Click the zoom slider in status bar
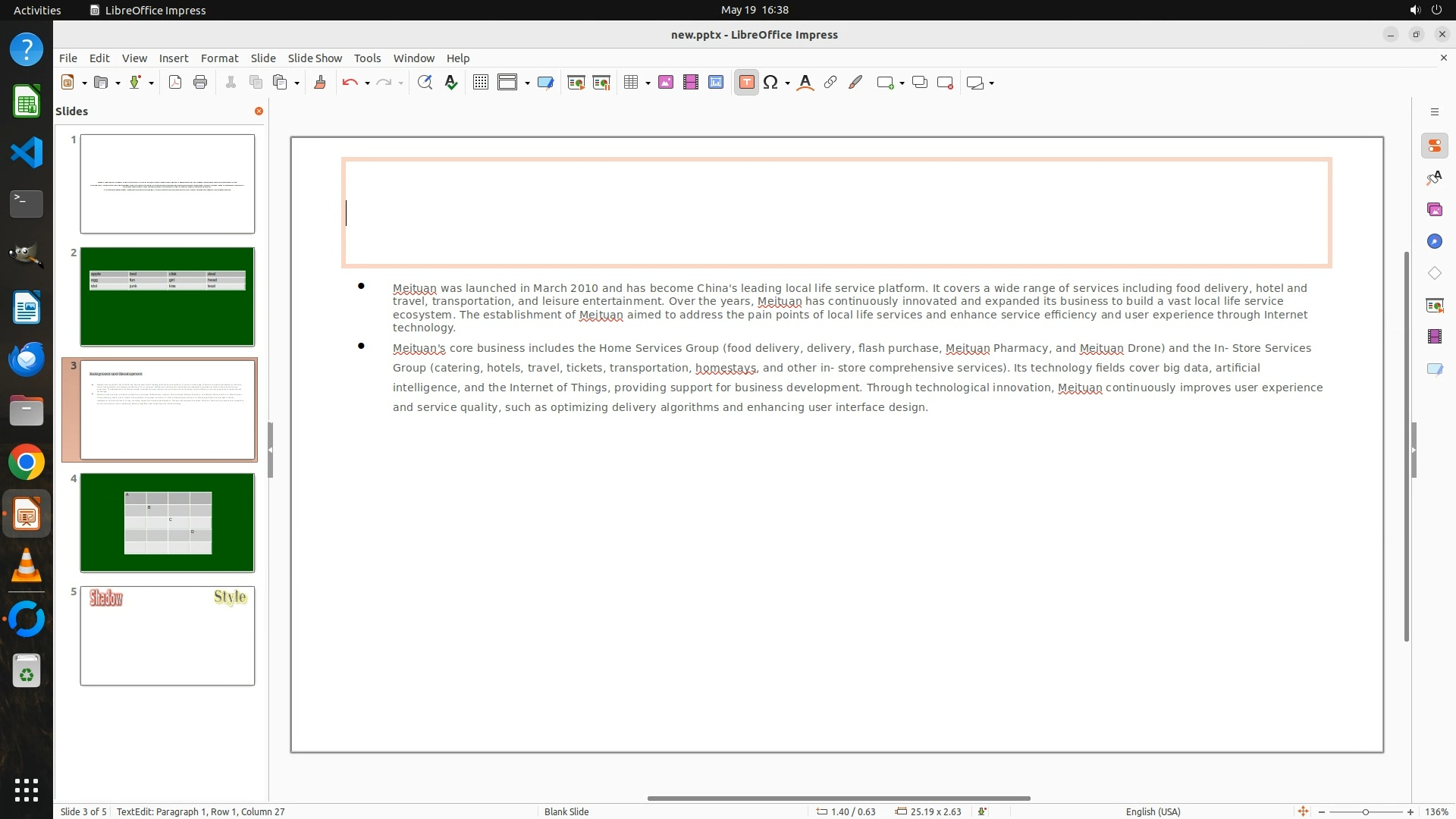Viewport: 1456px width, 819px height. pyautogui.click(x=1366, y=811)
